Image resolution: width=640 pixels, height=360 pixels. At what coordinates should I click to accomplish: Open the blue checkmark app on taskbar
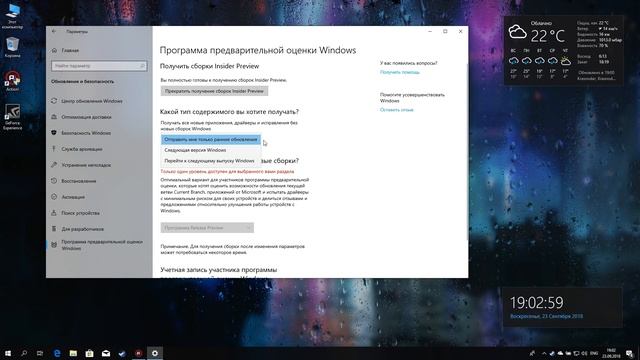click(122, 353)
